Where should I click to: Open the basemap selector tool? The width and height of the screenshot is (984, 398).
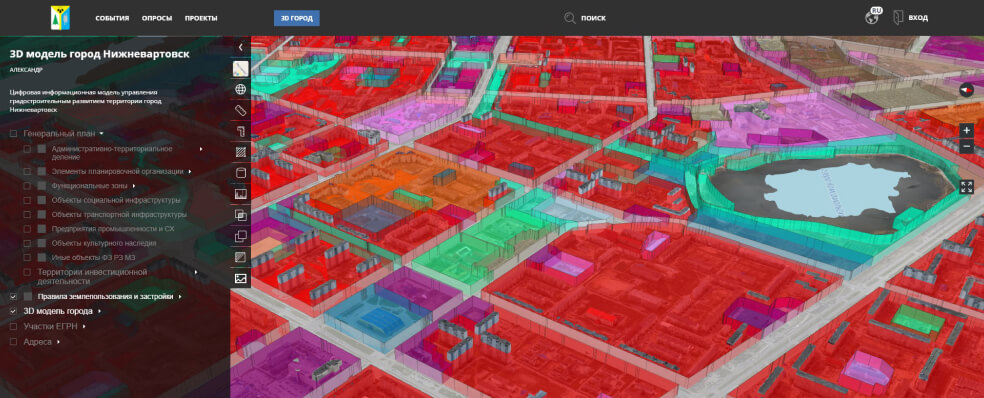coord(240,68)
